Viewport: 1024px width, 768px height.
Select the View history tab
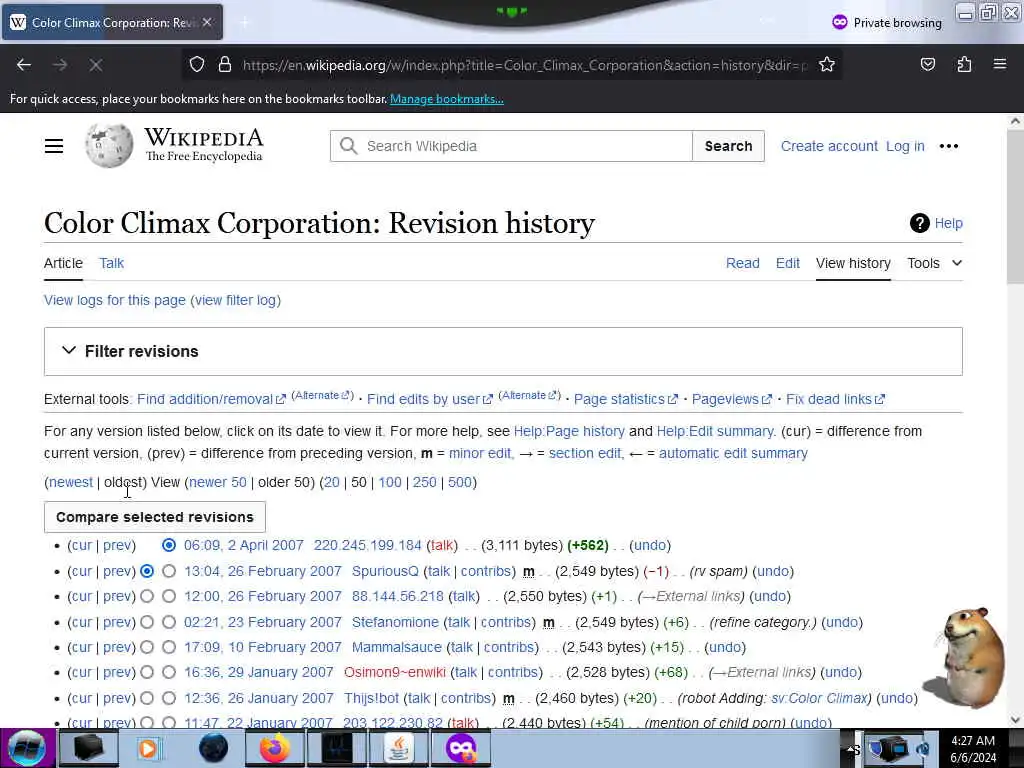tap(853, 263)
